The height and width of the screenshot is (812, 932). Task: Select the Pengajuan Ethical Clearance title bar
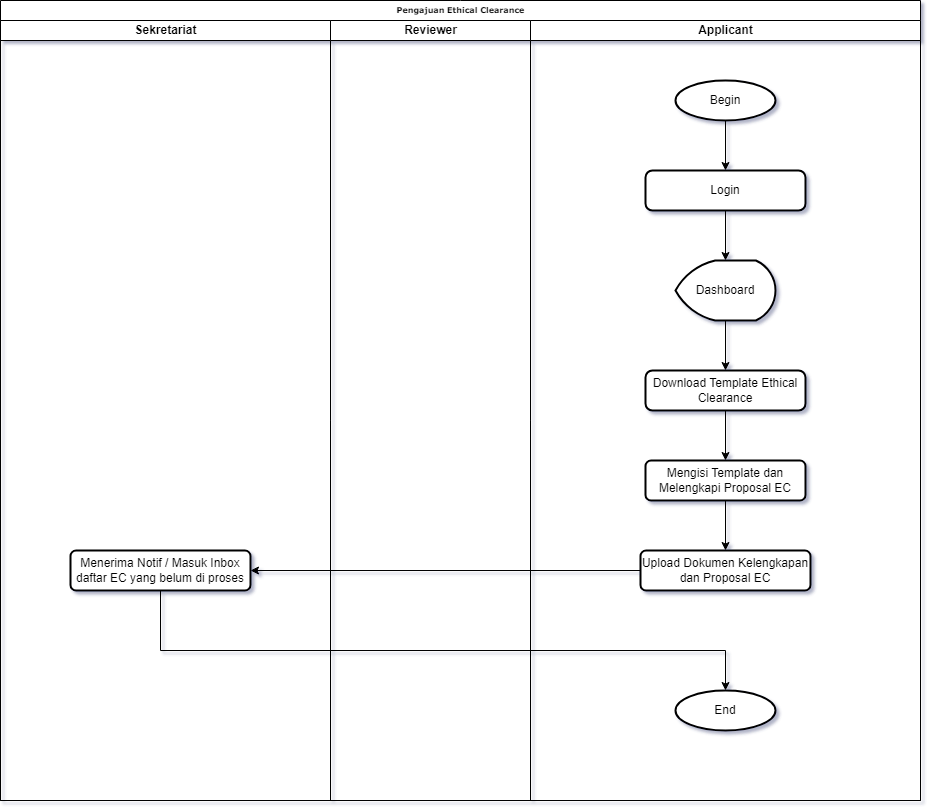[460, 10]
